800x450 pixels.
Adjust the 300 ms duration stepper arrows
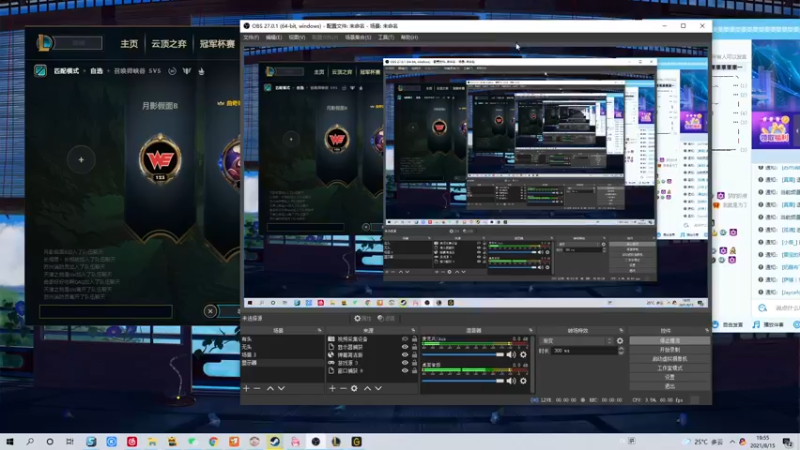tap(621, 351)
